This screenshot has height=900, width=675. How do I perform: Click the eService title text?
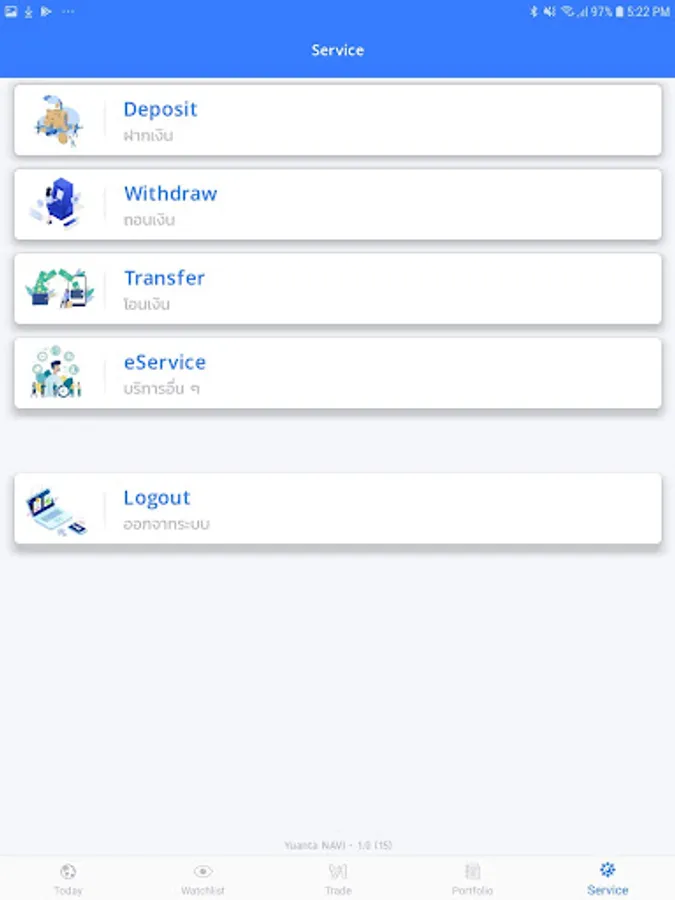[165, 362]
